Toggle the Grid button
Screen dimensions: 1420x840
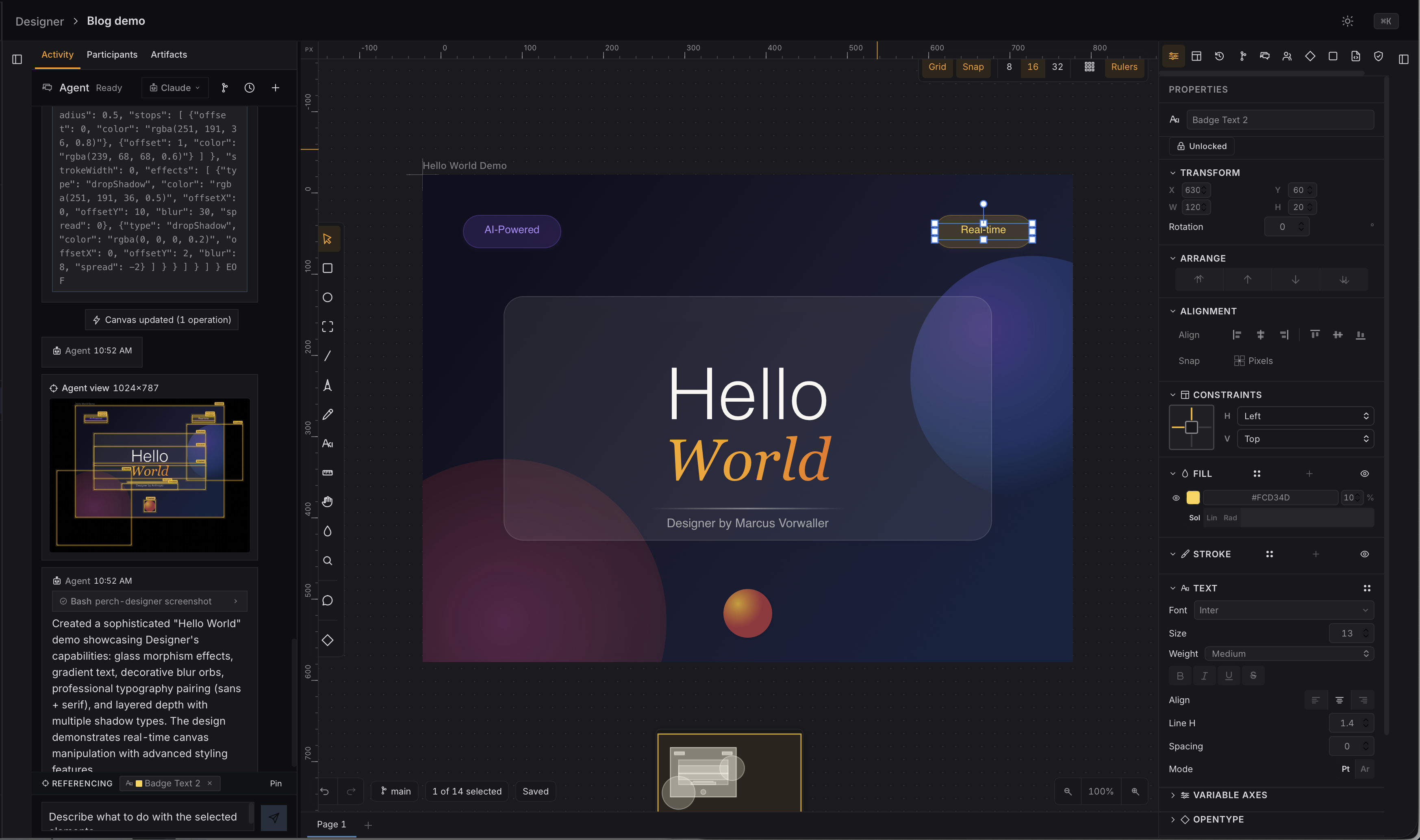tap(937, 67)
